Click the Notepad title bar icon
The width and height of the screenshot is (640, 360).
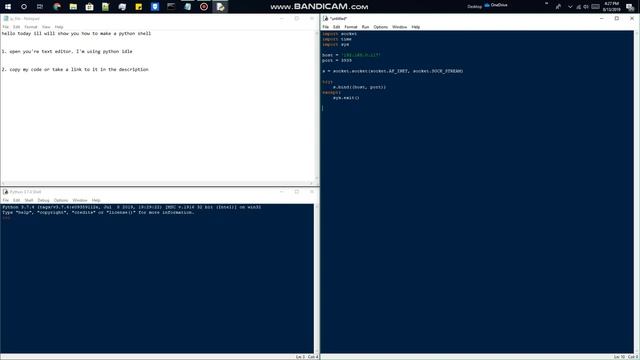[6, 18]
